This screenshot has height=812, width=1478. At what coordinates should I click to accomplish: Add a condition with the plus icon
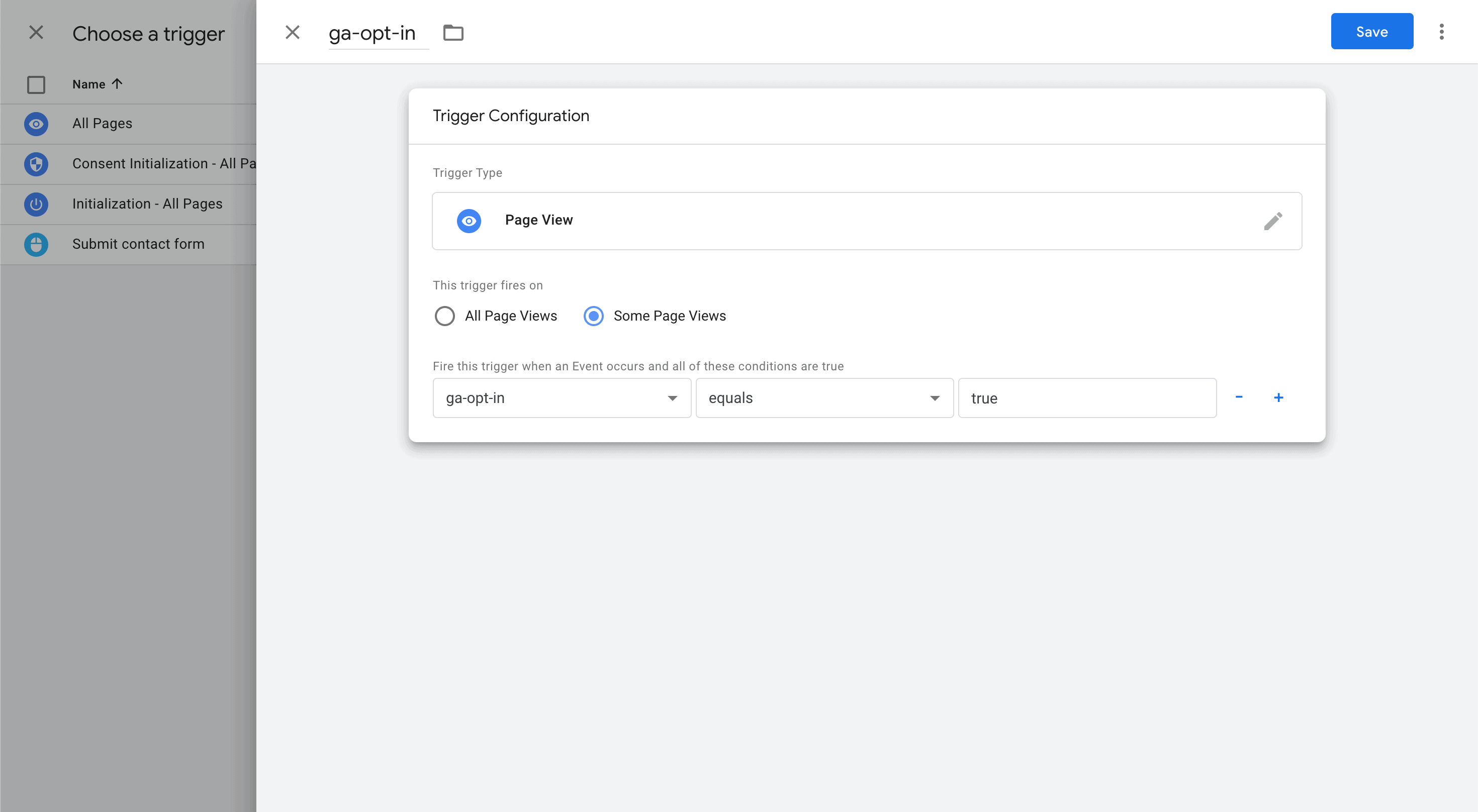coord(1278,397)
